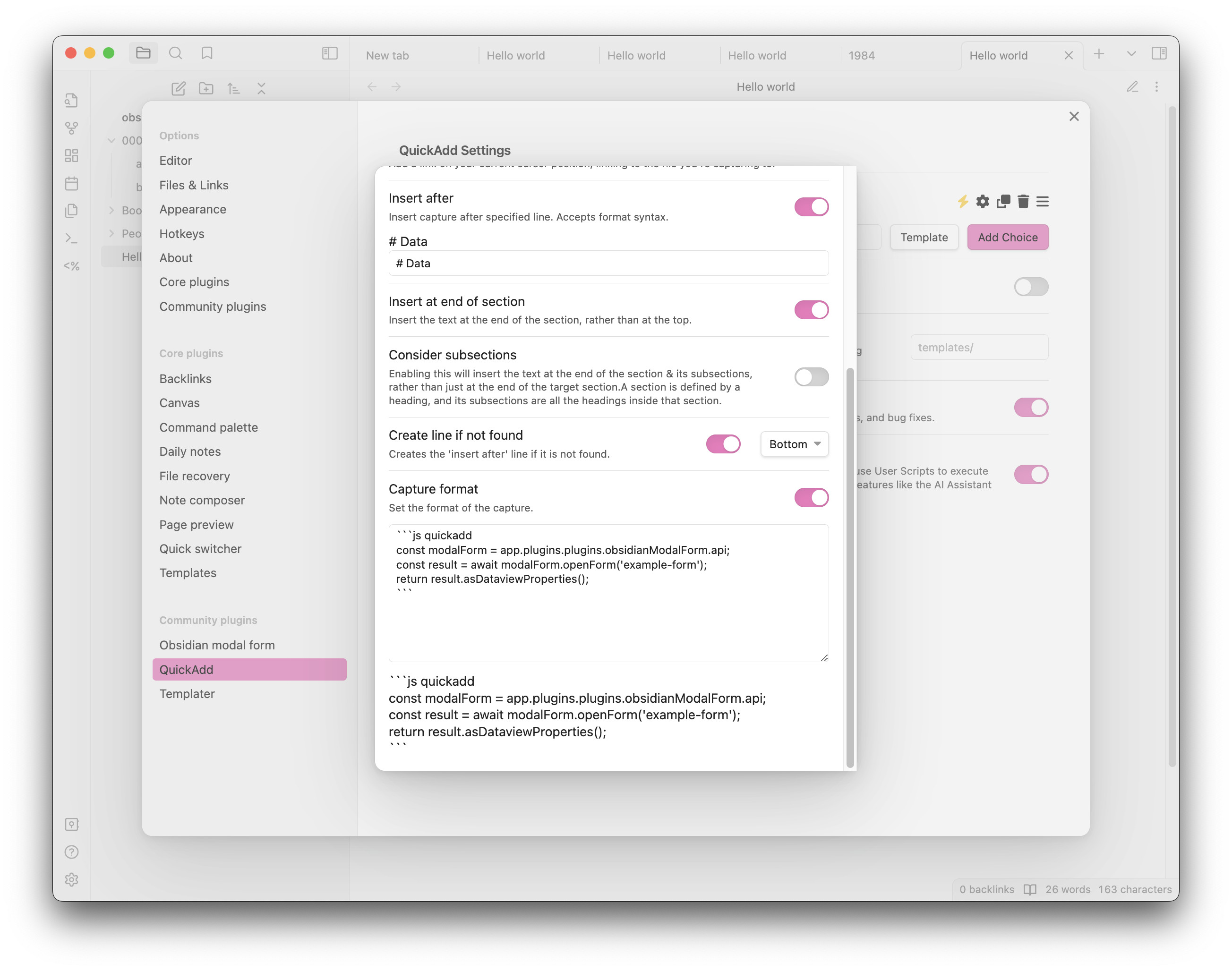
Task: Click the bookmark icon in the top bar
Action: pyautogui.click(x=207, y=53)
